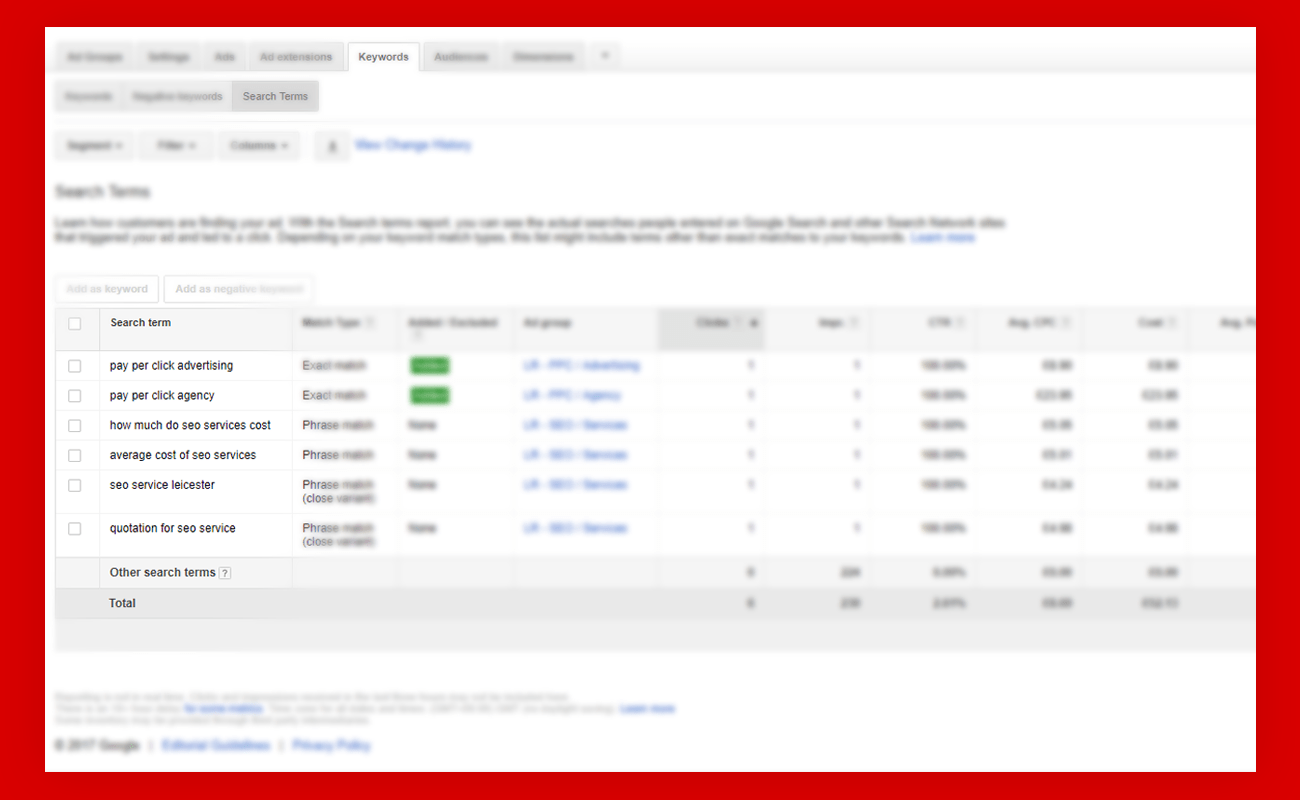Open the Dimensions tab
Image resolution: width=1300 pixels, height=800 pixels.
543,57
